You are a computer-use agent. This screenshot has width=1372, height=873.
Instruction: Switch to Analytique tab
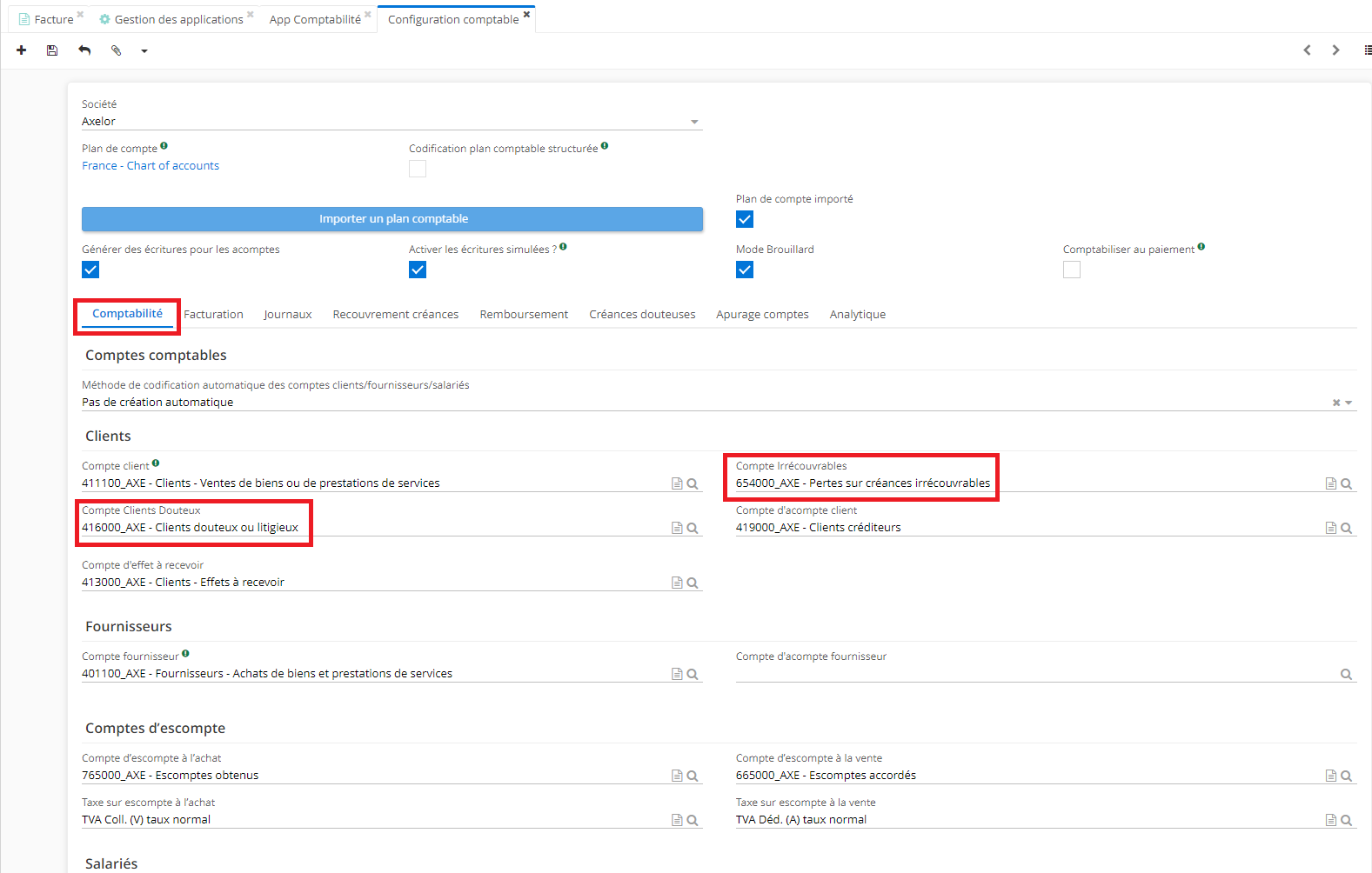coord(858,315)
